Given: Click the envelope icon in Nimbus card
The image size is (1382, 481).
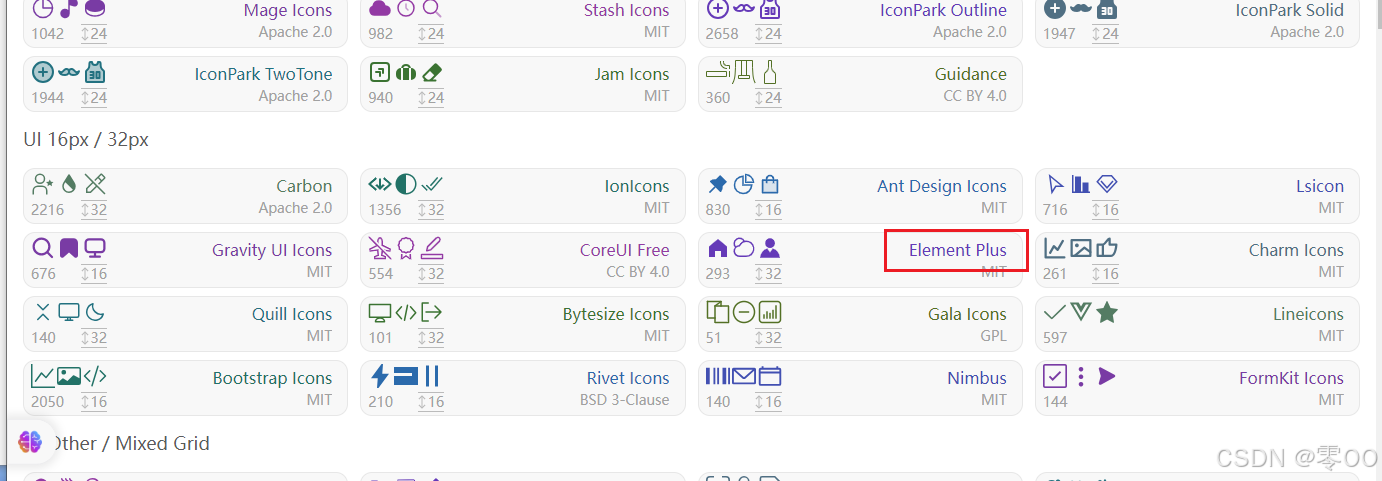Looking at the screenshot, I should coord(743,376).
